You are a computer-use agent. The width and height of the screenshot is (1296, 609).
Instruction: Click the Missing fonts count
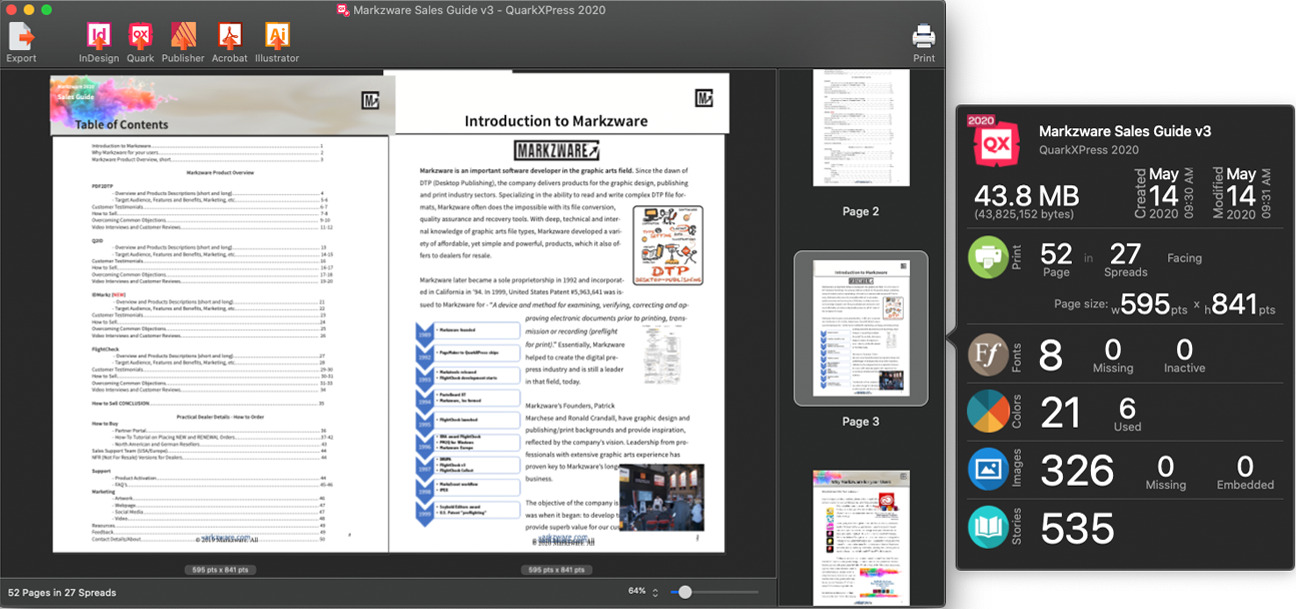click(1113, 356)
